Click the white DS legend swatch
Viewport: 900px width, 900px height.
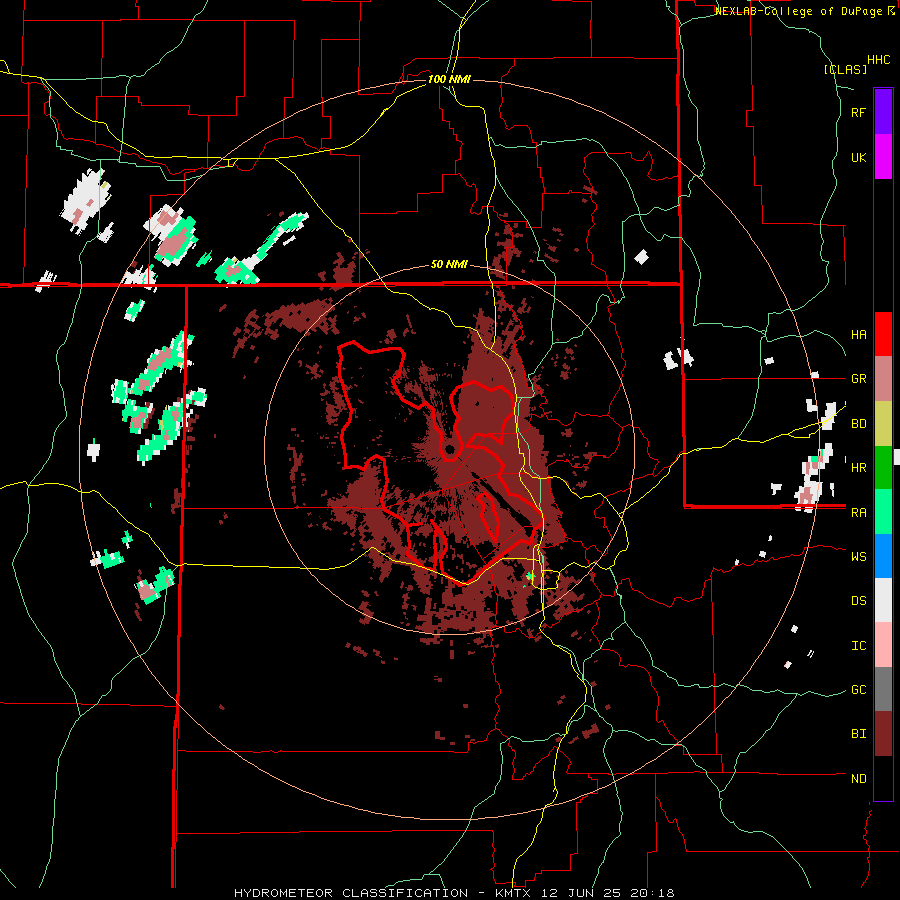click(883, 600)
